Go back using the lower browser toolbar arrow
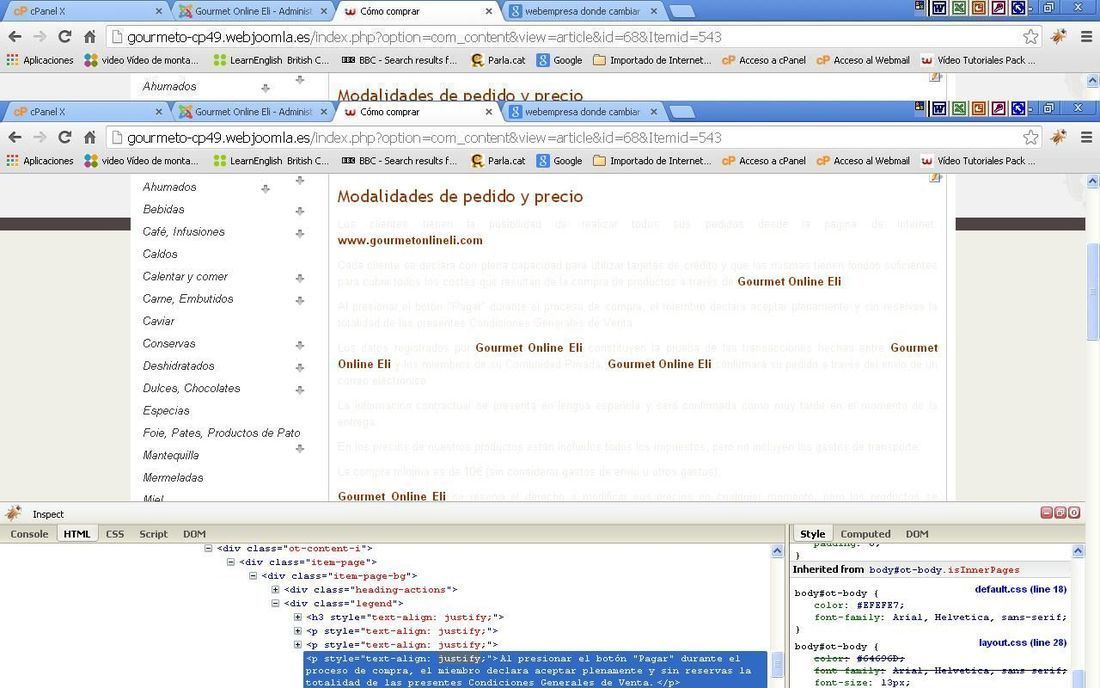The image size is (1100, 688). tap(15, 137)
